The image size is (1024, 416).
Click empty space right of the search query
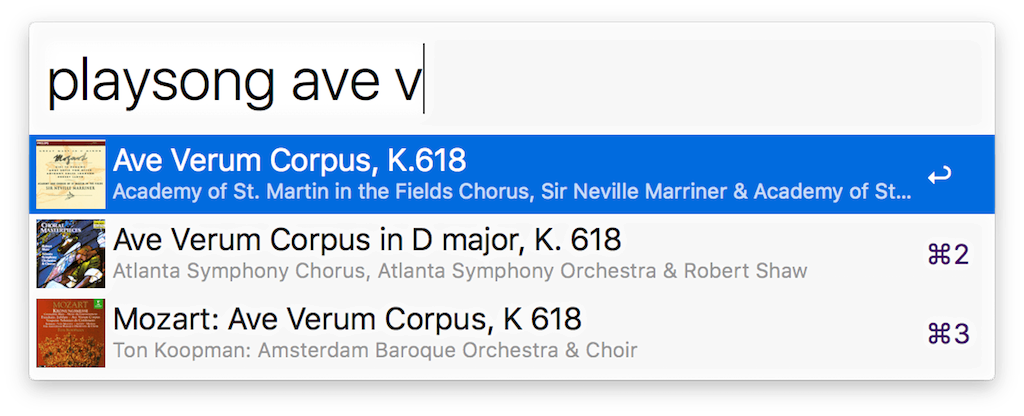coord(700,82)
